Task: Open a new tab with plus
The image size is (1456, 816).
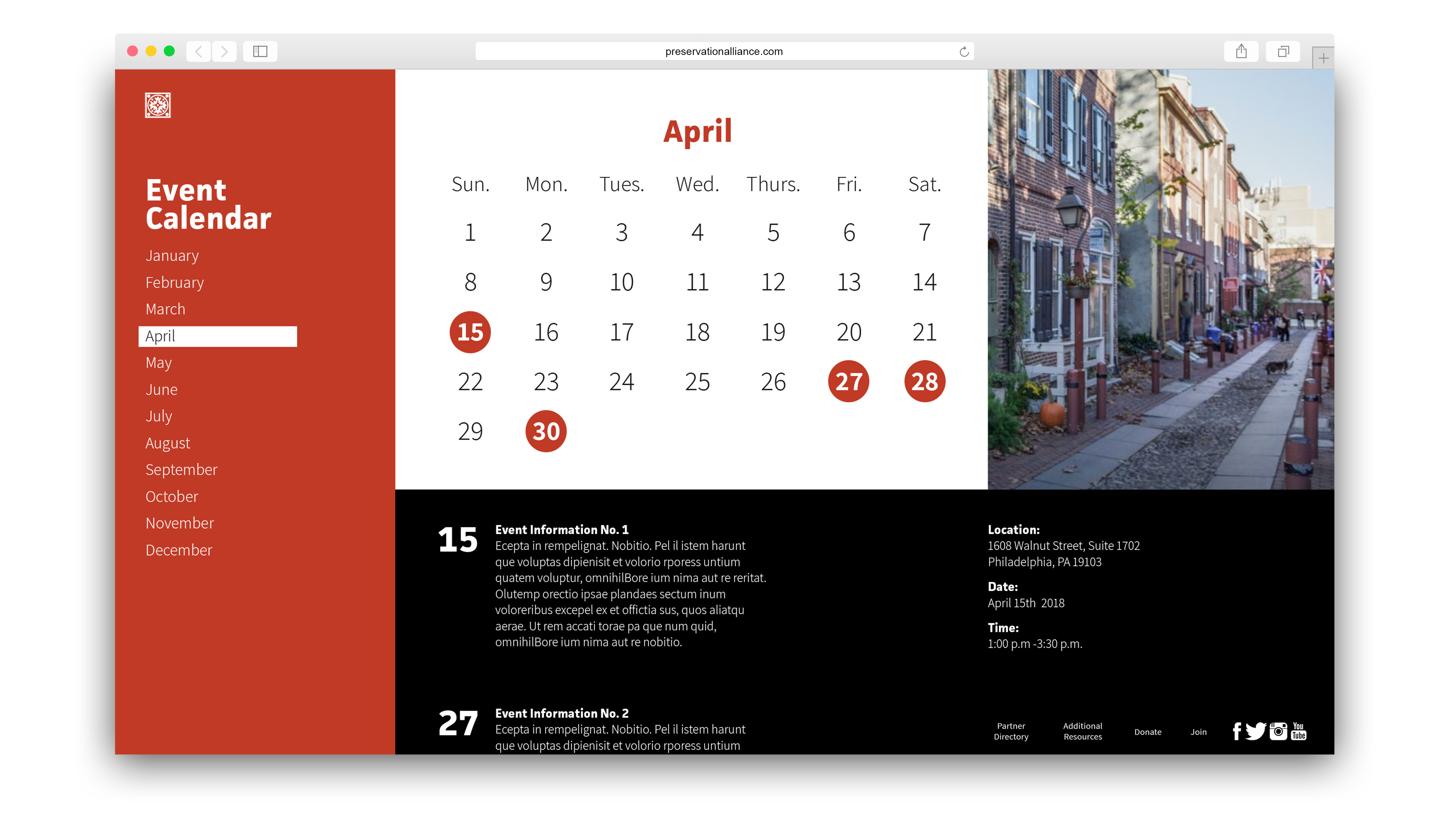Action: (x=1323, y=58)
